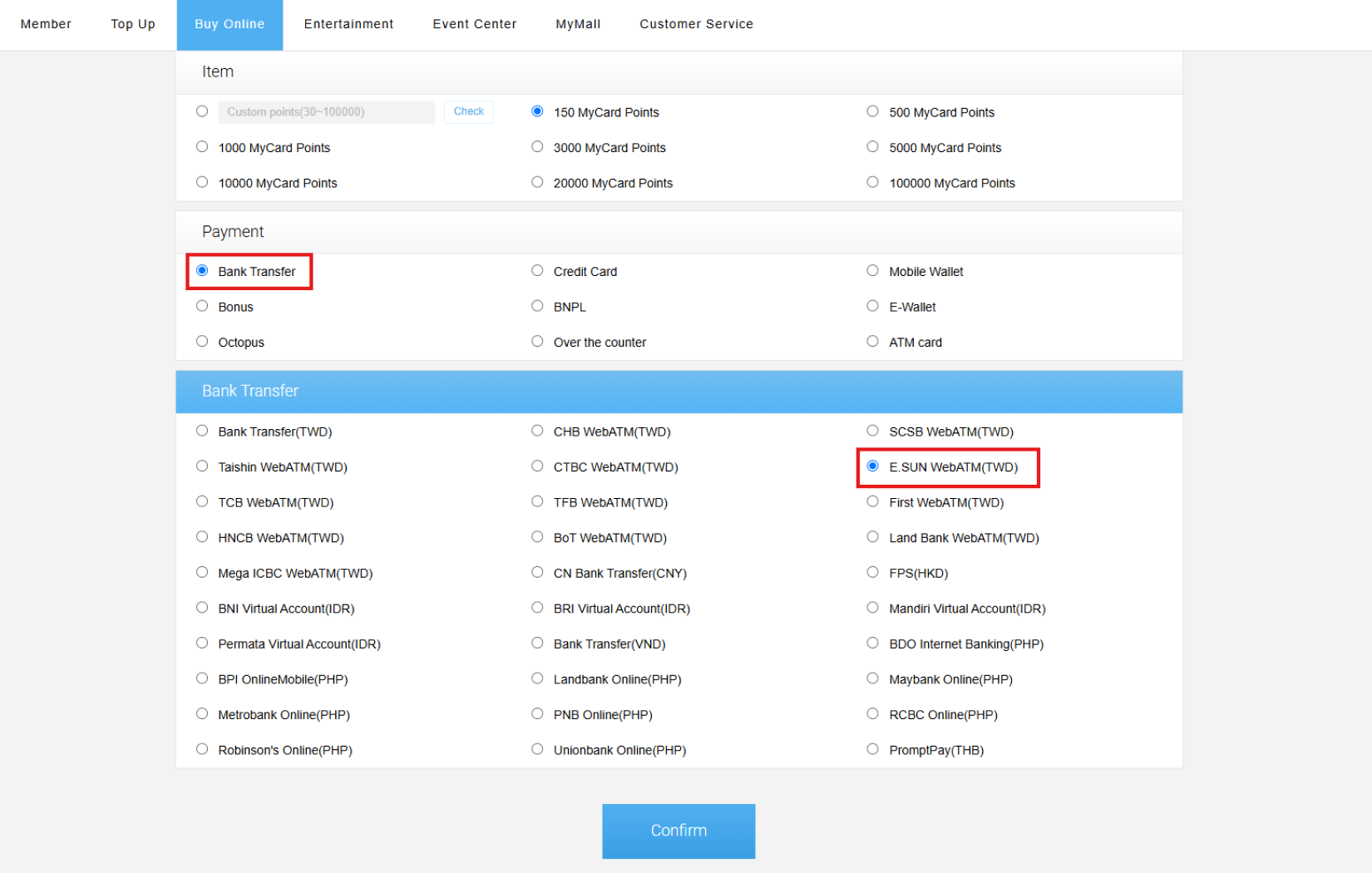
Task: Select the Buy Online tab
Action: pyautogui.click(x=229, y=25)
